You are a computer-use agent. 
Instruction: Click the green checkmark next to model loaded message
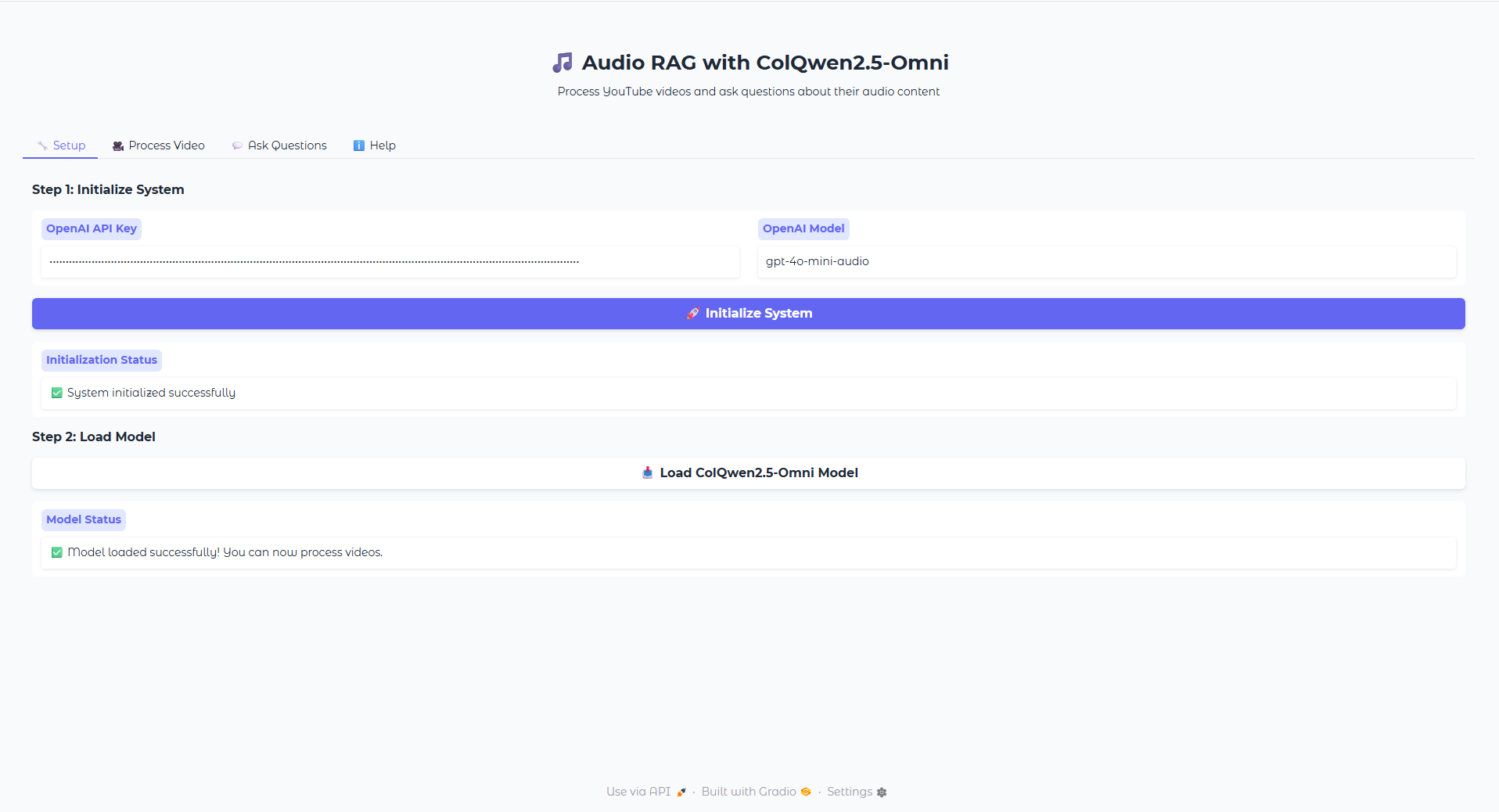coord(56,552)
